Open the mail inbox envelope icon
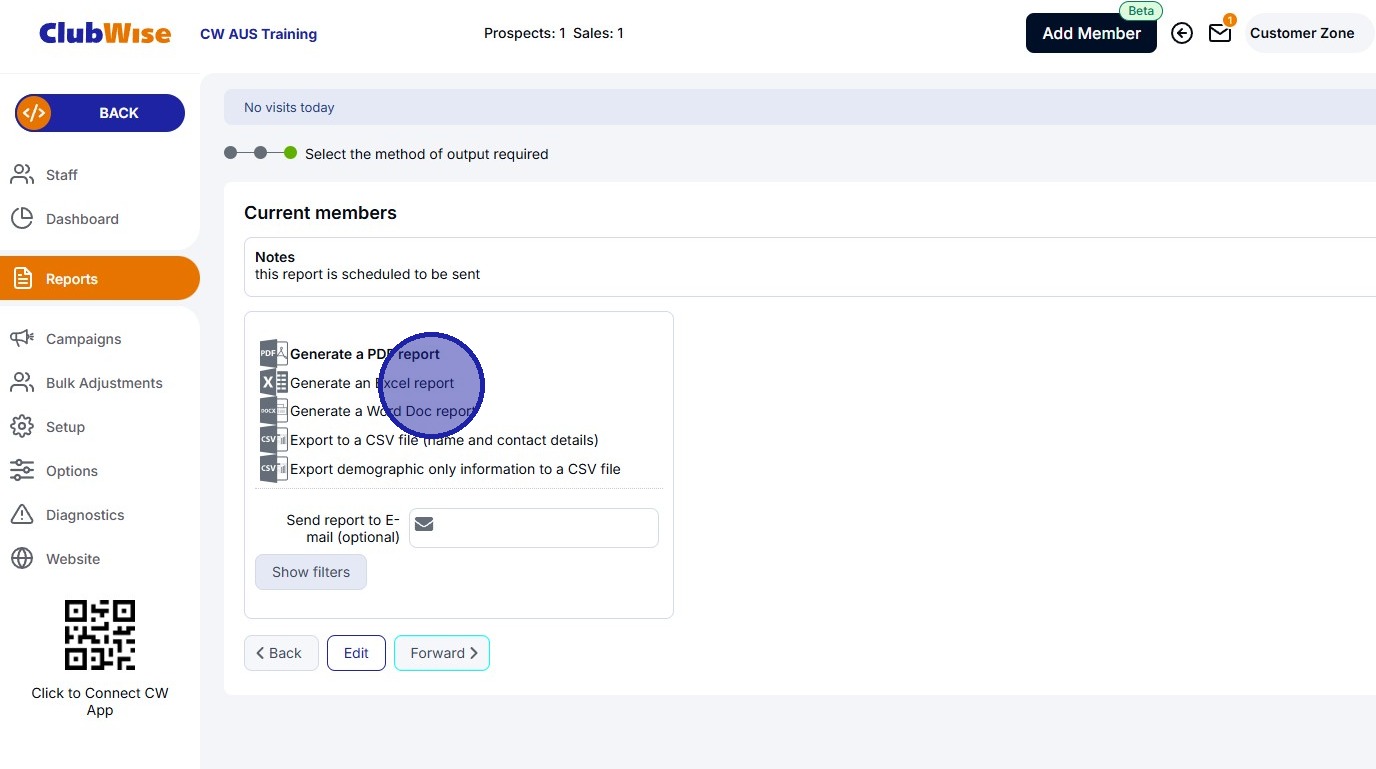Image resolution: width=1376 pixels, height=769 pixels. tap(1220, 33)
